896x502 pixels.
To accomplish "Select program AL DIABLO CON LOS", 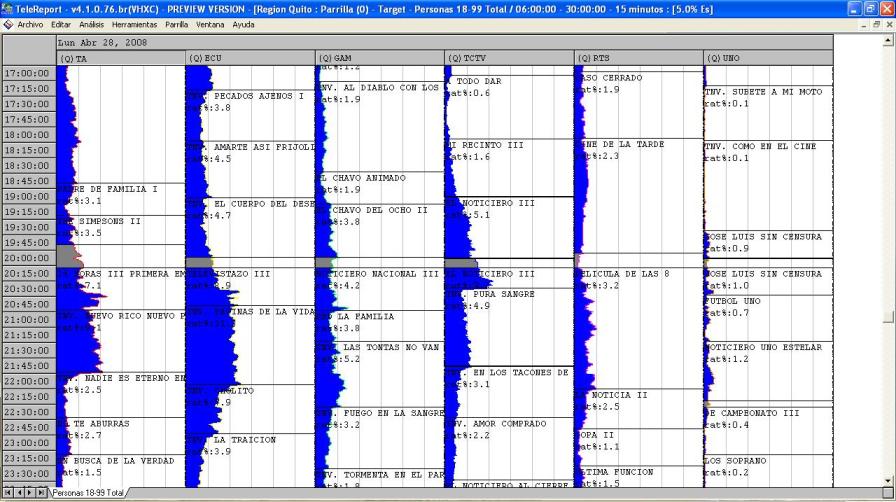I will (391, 87).
